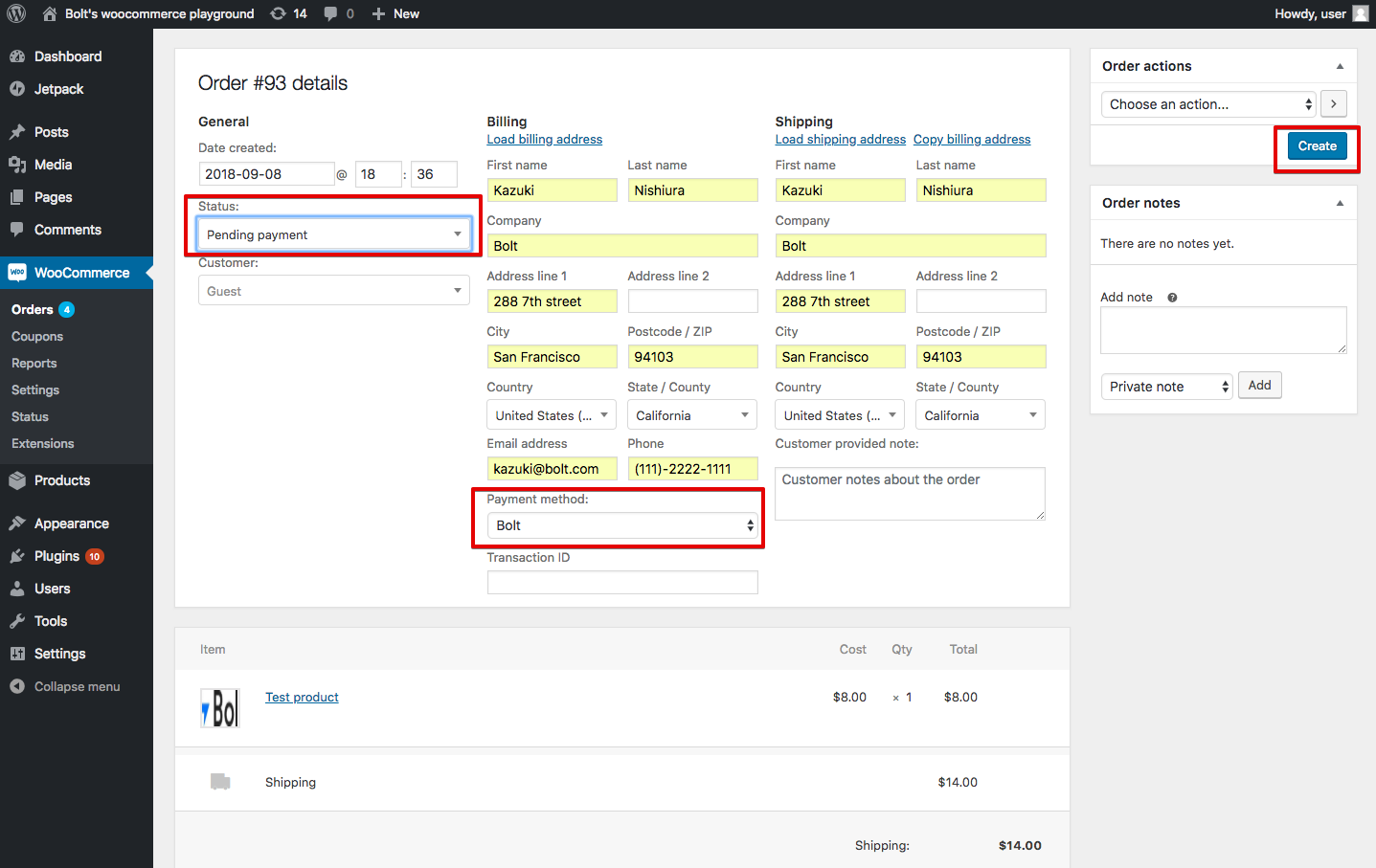Open the Private note type dropdown

pyautogui.click(x=1167, y=387)
